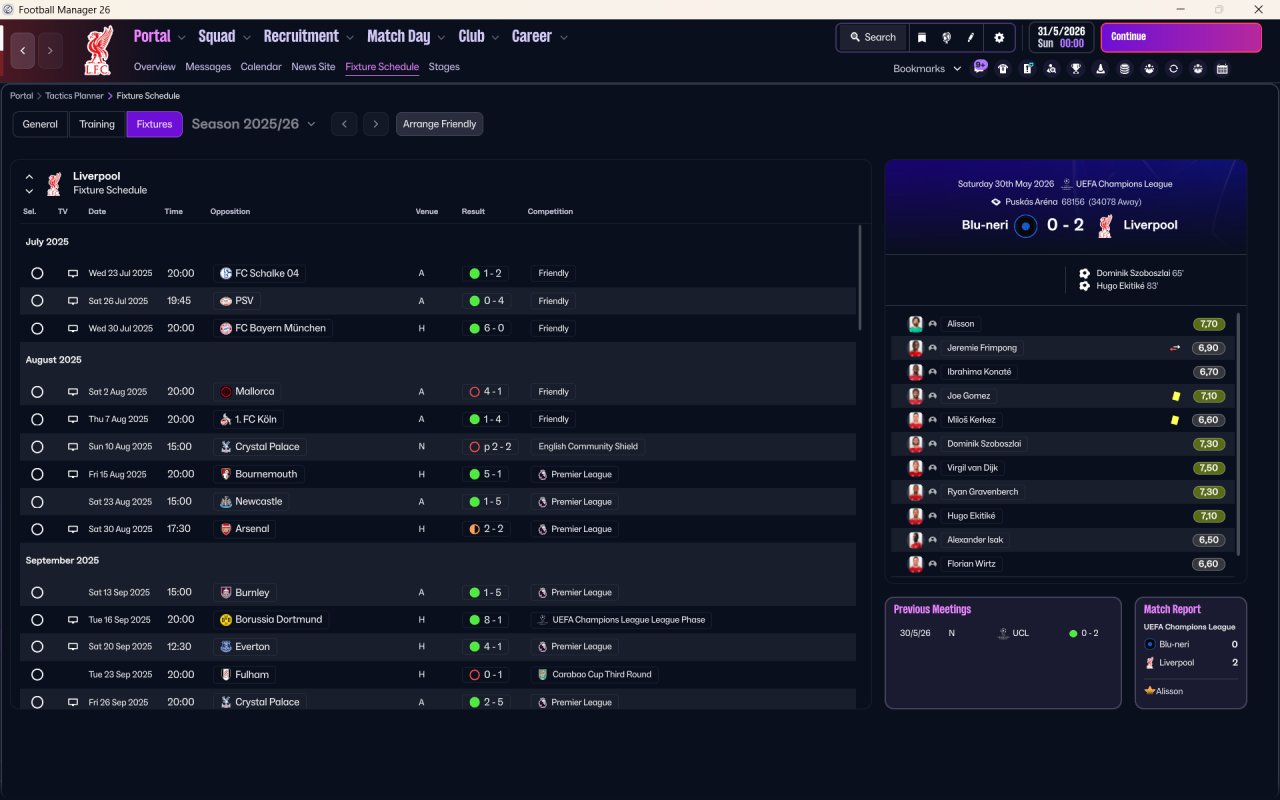Switch to the Training tab
Screen dimensions: 1280x800
[97, 124]
